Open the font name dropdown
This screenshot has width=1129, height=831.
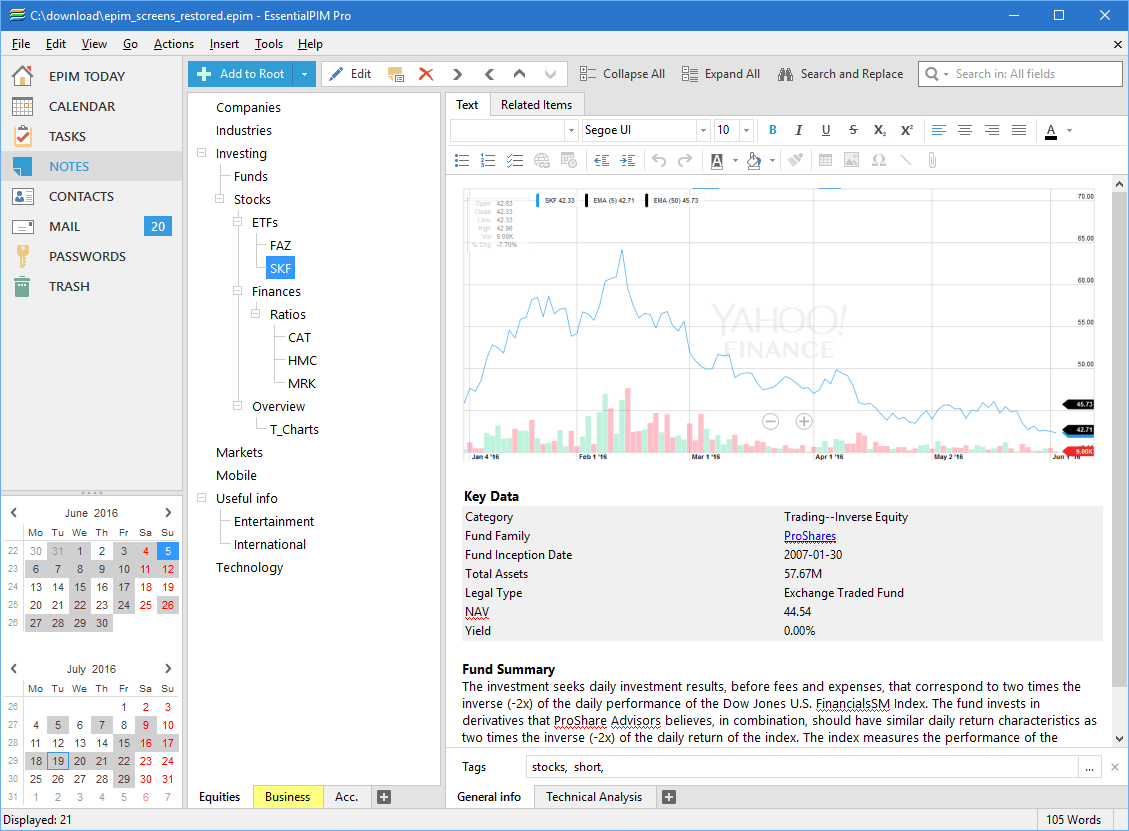point(703,130)
